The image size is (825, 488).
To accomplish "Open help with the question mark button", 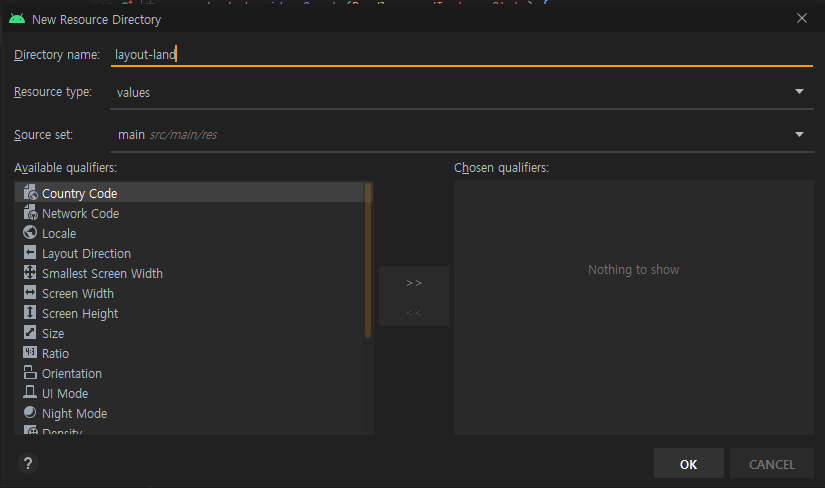I will point(28,463).
